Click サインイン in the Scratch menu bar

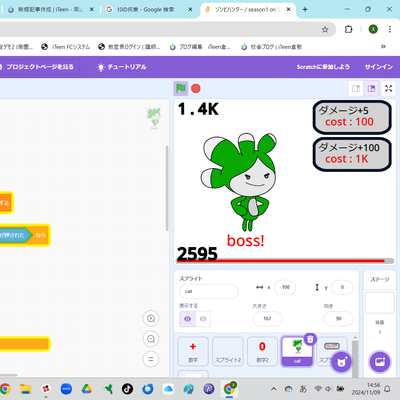click(x=379, y=67)
